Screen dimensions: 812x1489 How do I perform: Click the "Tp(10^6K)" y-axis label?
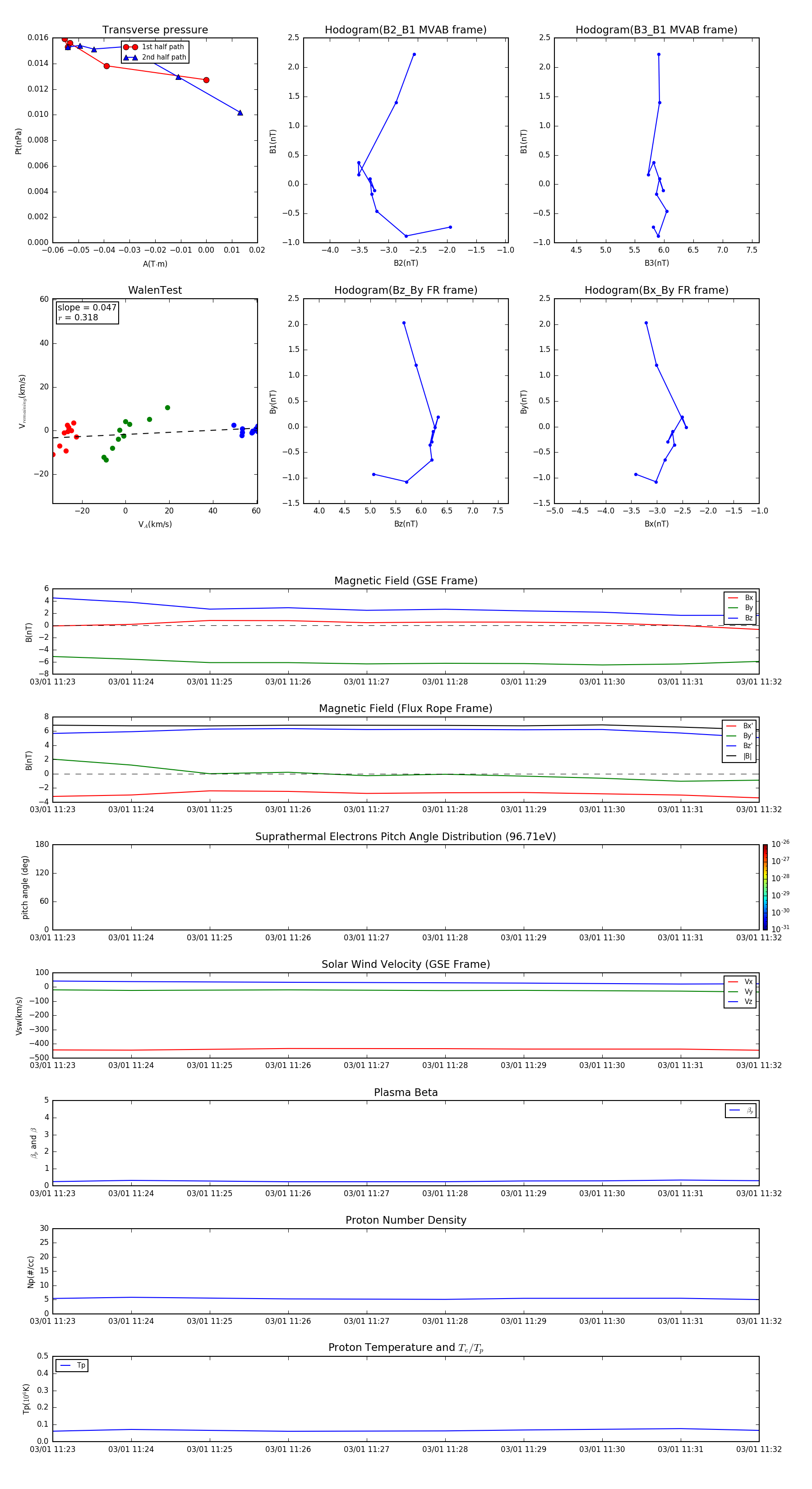[x=26, y=1399]
